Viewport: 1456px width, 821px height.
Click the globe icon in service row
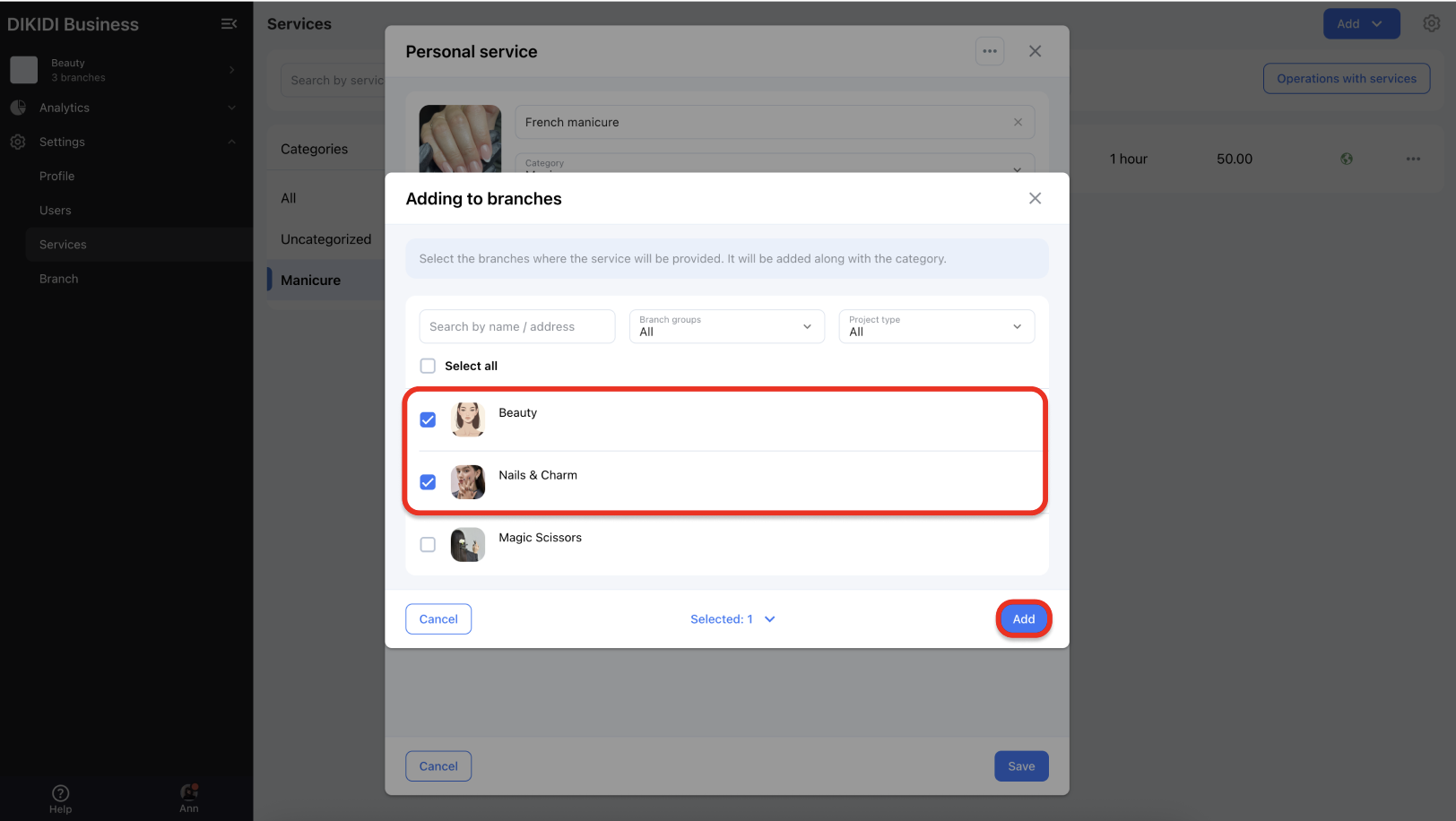pos(1346,159)
